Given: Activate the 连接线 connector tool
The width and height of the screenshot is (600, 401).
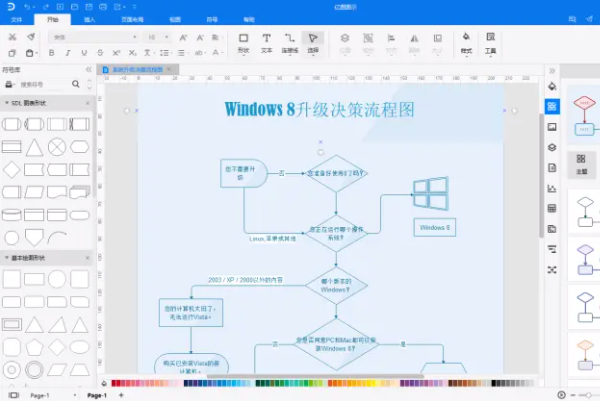Looking at the screenshot, I should [x=290, y=42].
